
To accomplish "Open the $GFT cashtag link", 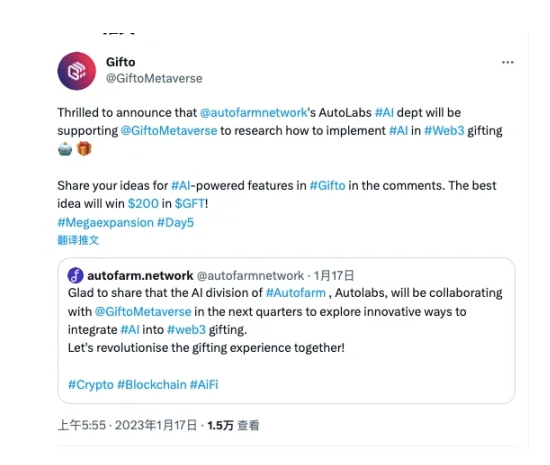I will tap(190, 204).
